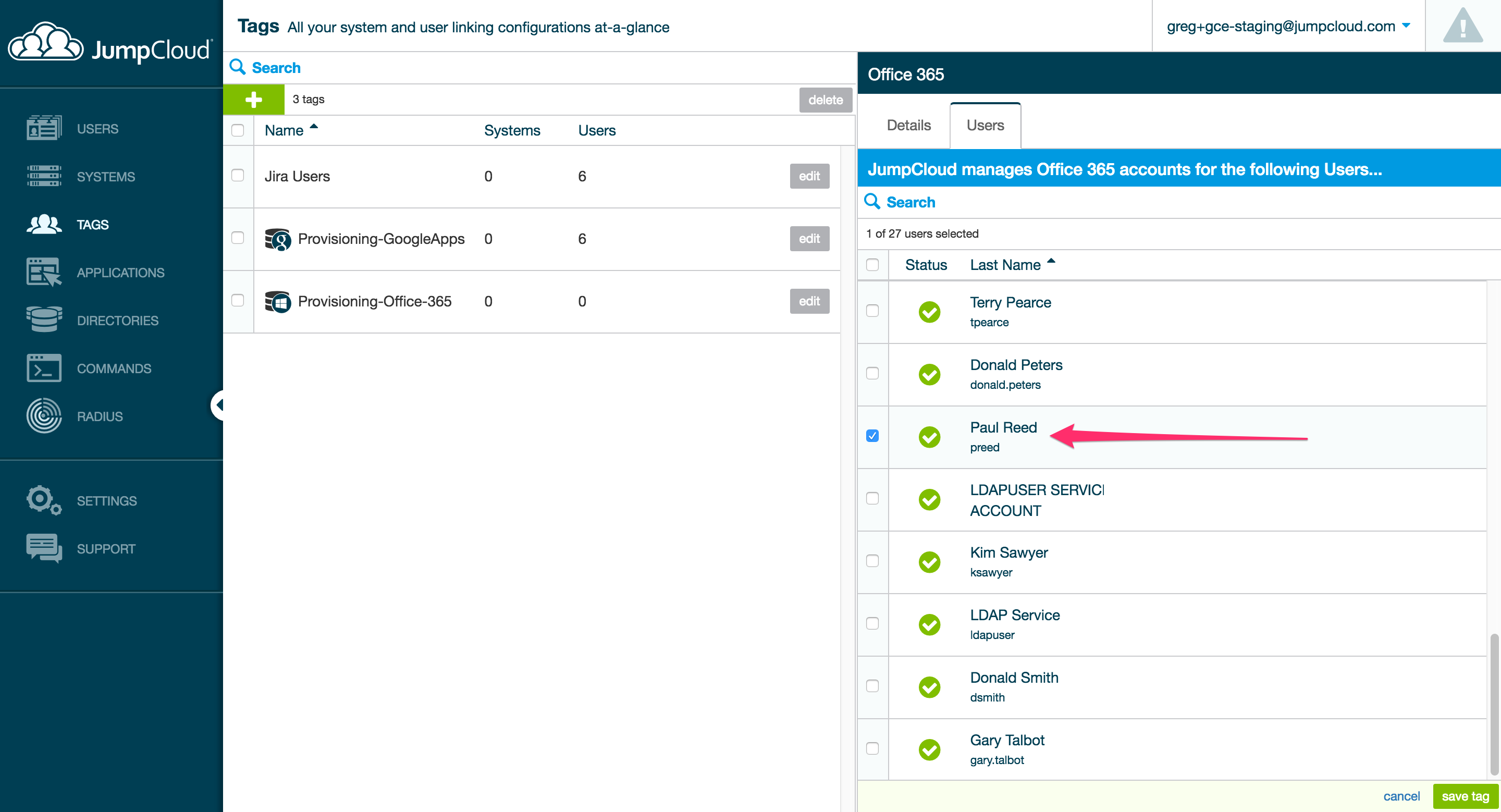Click the Provisioning-Office-365 tag icon
The width and height of the screenshot is (1501, 812).
(277, 301)
